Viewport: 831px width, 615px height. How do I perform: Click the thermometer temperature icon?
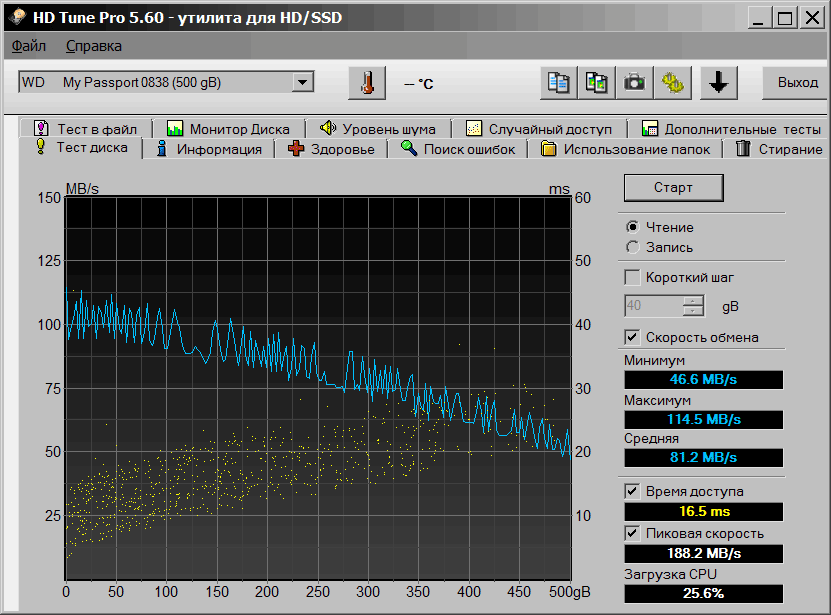coord(367,83)
